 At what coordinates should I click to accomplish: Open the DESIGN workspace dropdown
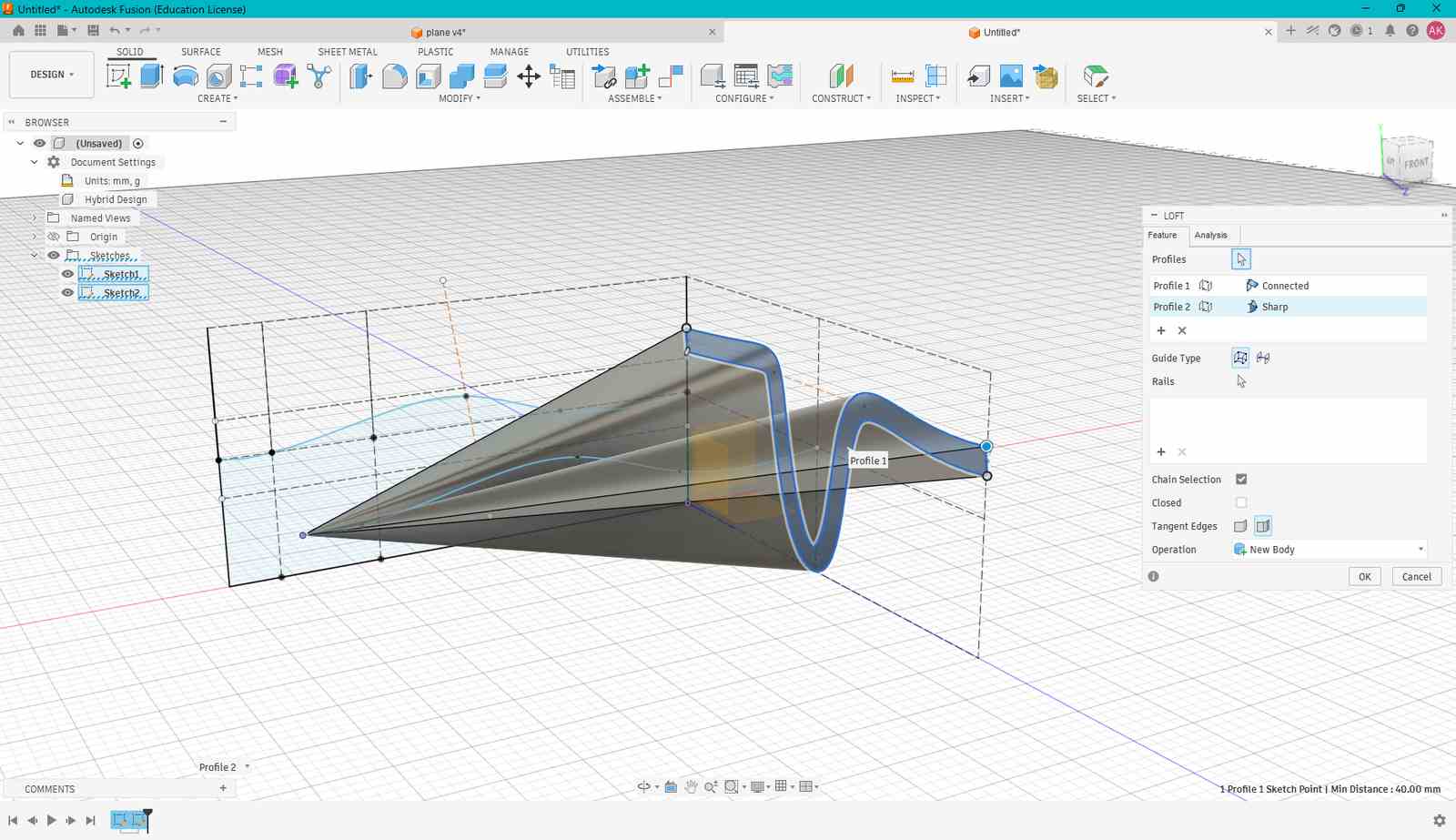52,75
